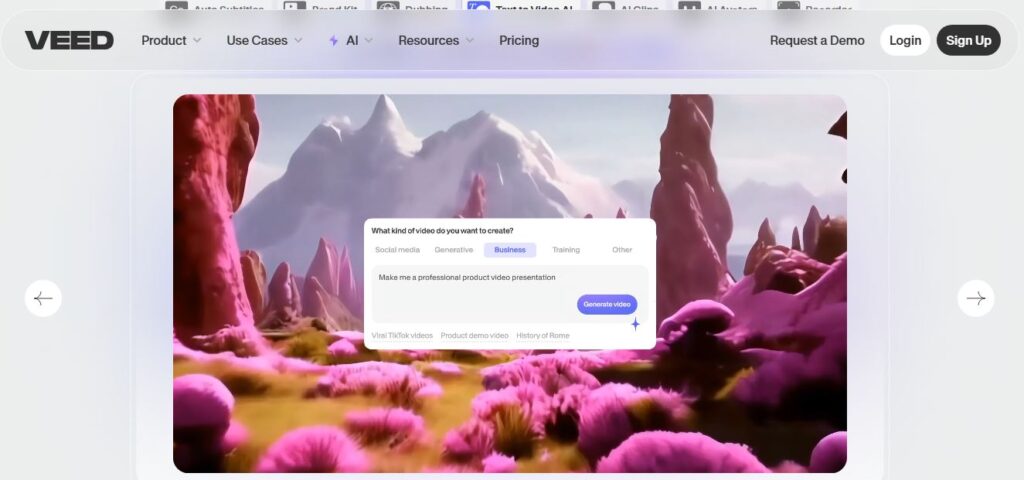Select the Business tab
This screenshot has height=480, width=1024.
pos(510,250)
